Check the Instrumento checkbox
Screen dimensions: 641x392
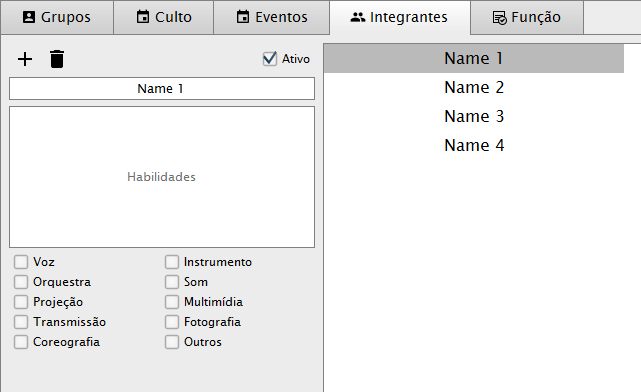(172, 262)
